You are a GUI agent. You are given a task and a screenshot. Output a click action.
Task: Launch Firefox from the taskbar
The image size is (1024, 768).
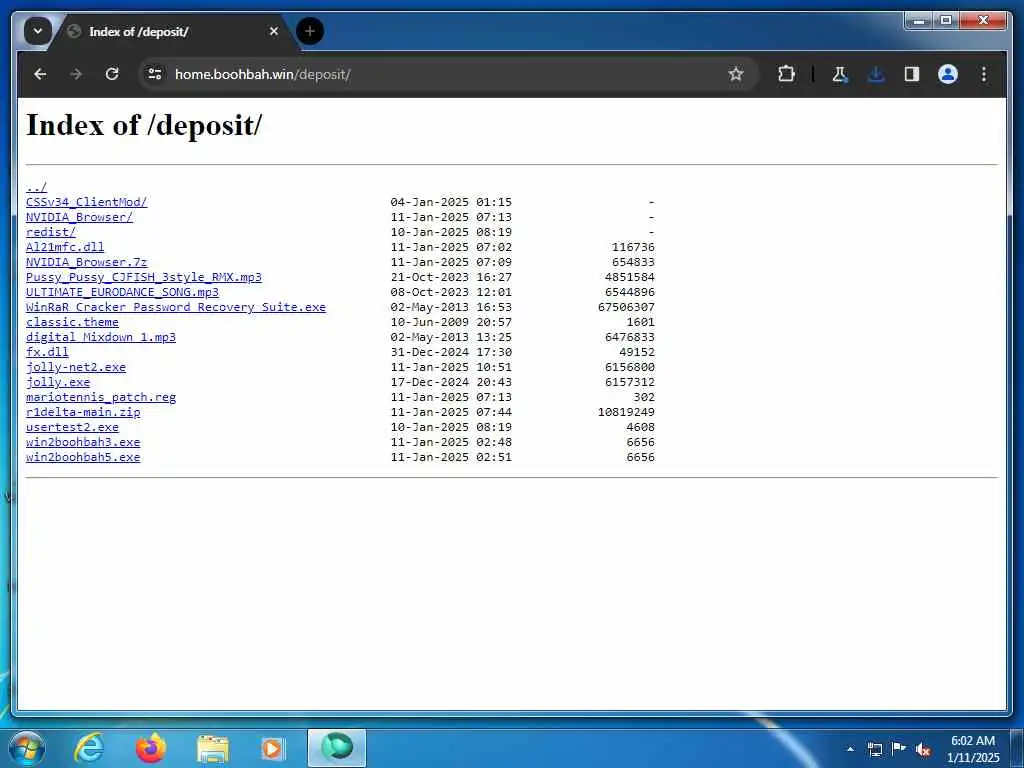150,749
